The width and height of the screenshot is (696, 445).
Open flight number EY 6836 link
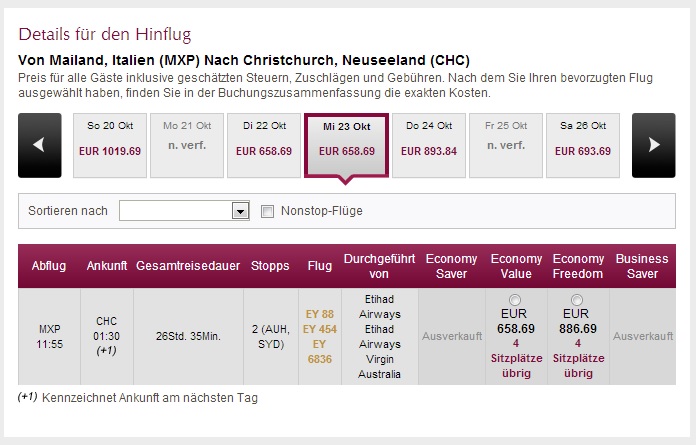[x=320, y=352]
